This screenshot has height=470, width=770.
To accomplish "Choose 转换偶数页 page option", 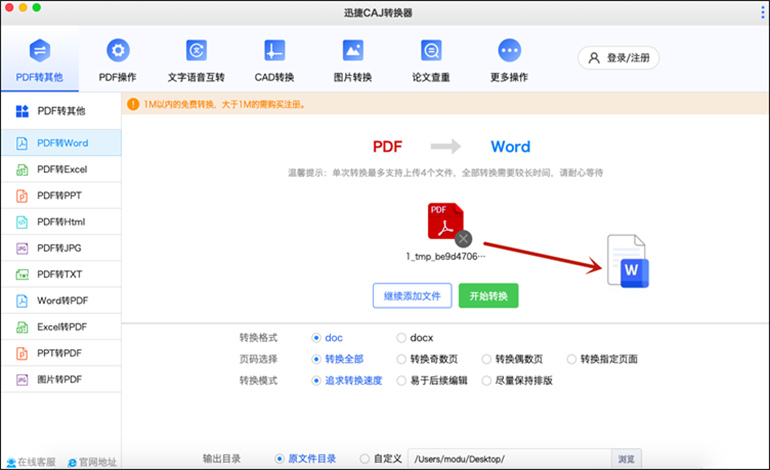I will click(x=486, y=359).
